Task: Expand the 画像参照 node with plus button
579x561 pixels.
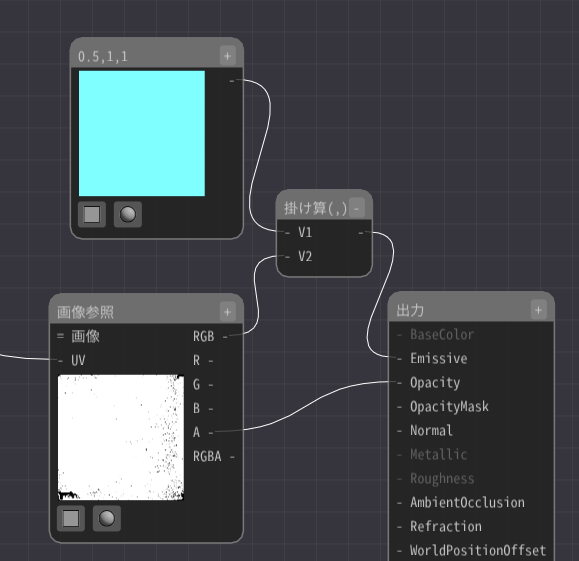Action: tap(227, 312)
